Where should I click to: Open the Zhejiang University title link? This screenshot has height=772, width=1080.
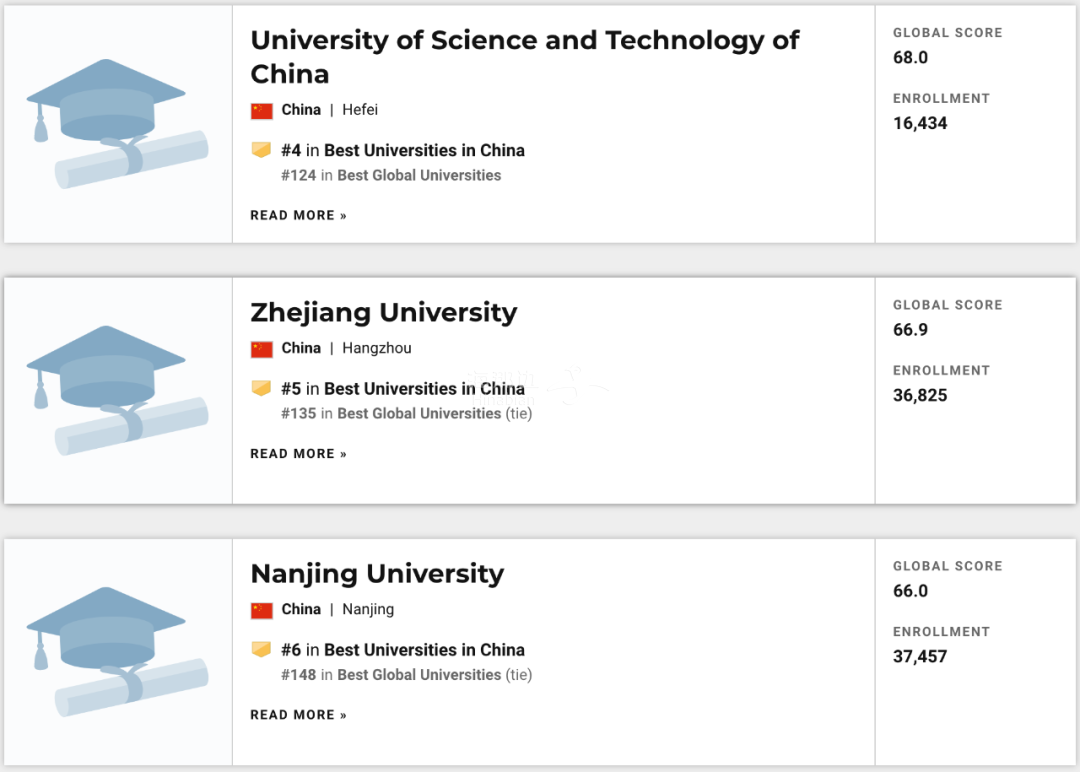click(384, 313)
